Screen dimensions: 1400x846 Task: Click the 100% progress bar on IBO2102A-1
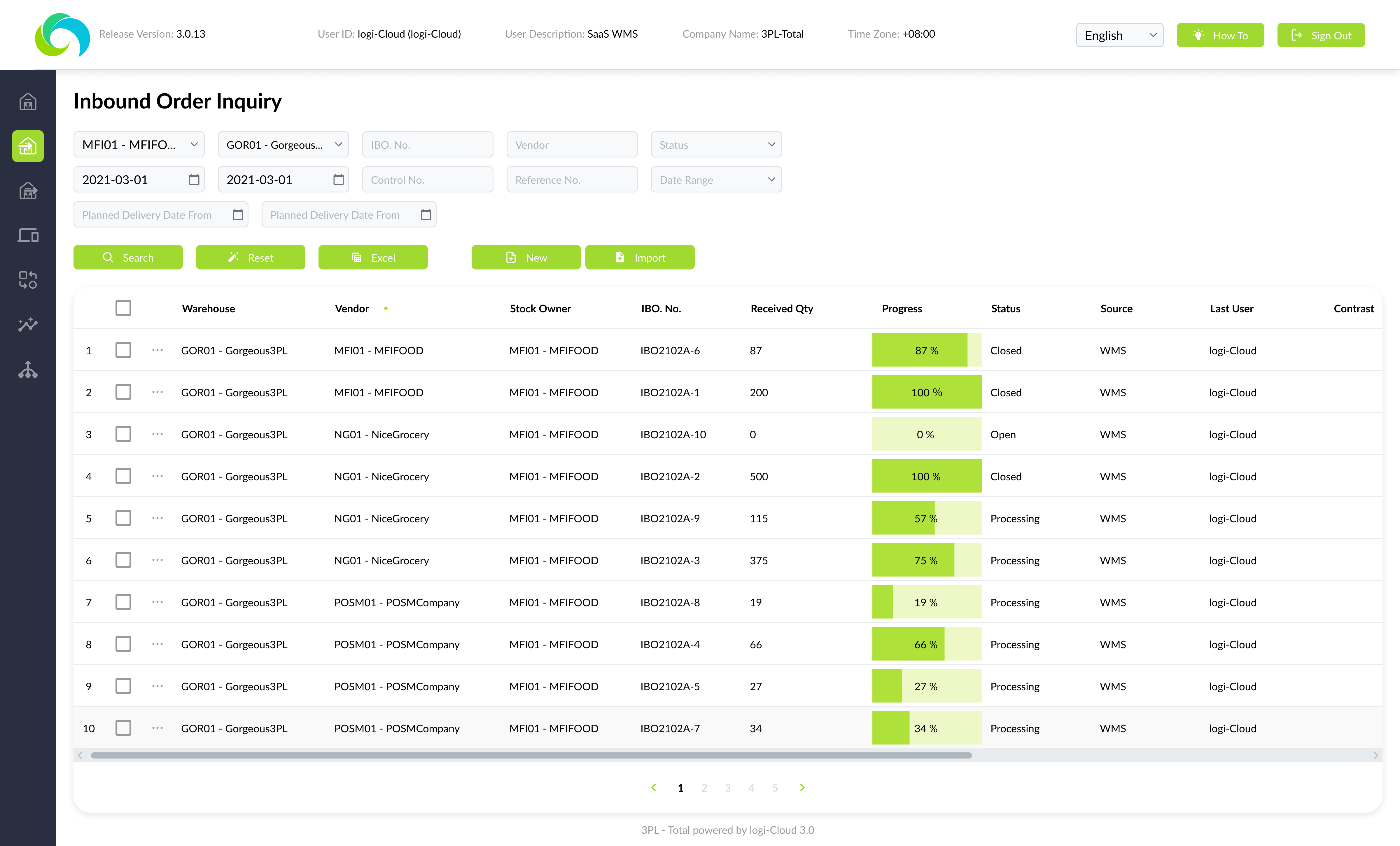point(926,392)
